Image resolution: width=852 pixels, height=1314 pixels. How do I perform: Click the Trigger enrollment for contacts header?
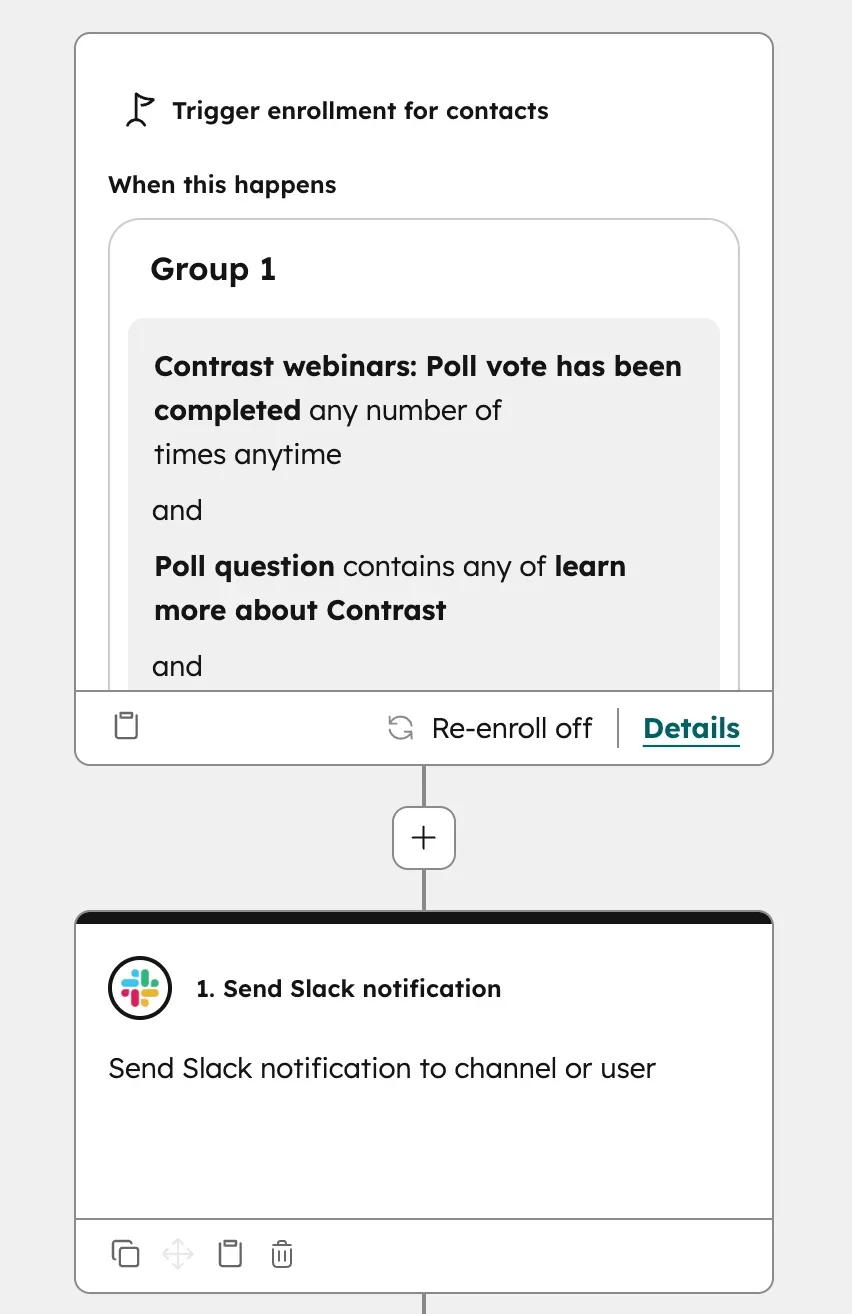tap(361, 110)
